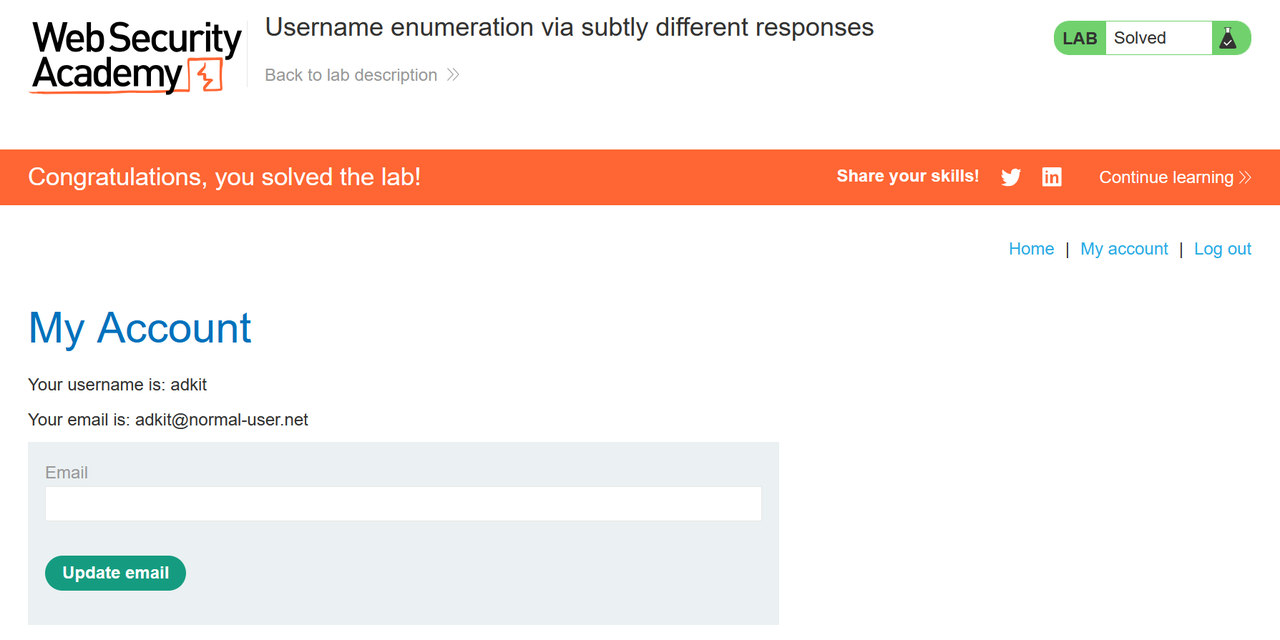Go to My account via the navigation link

point(1123,248)
